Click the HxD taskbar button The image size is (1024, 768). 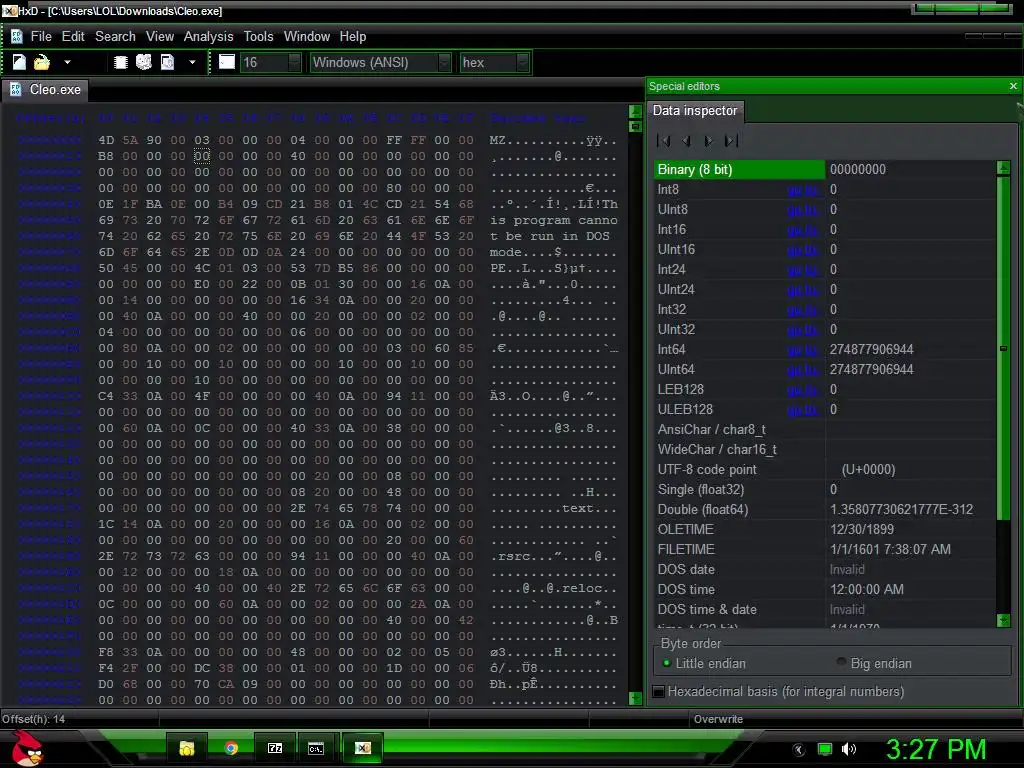click(x=362, y=748)
